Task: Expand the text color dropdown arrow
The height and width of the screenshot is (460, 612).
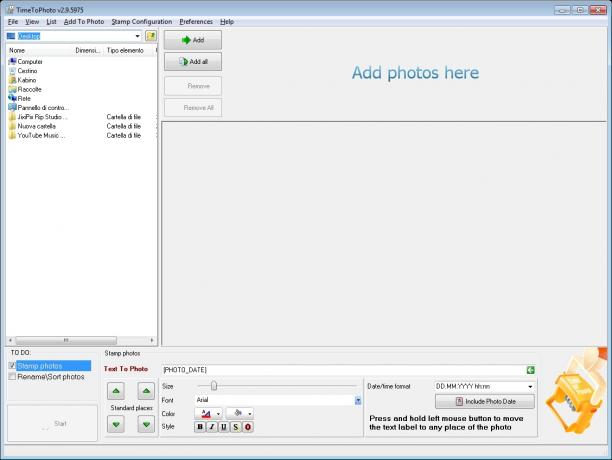Action: [218, 414]
